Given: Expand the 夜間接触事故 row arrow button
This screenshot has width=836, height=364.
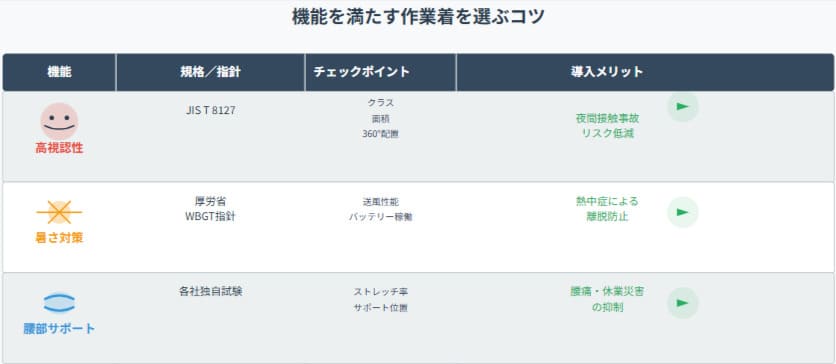Looking at the screenshot, I should (682, 107).
